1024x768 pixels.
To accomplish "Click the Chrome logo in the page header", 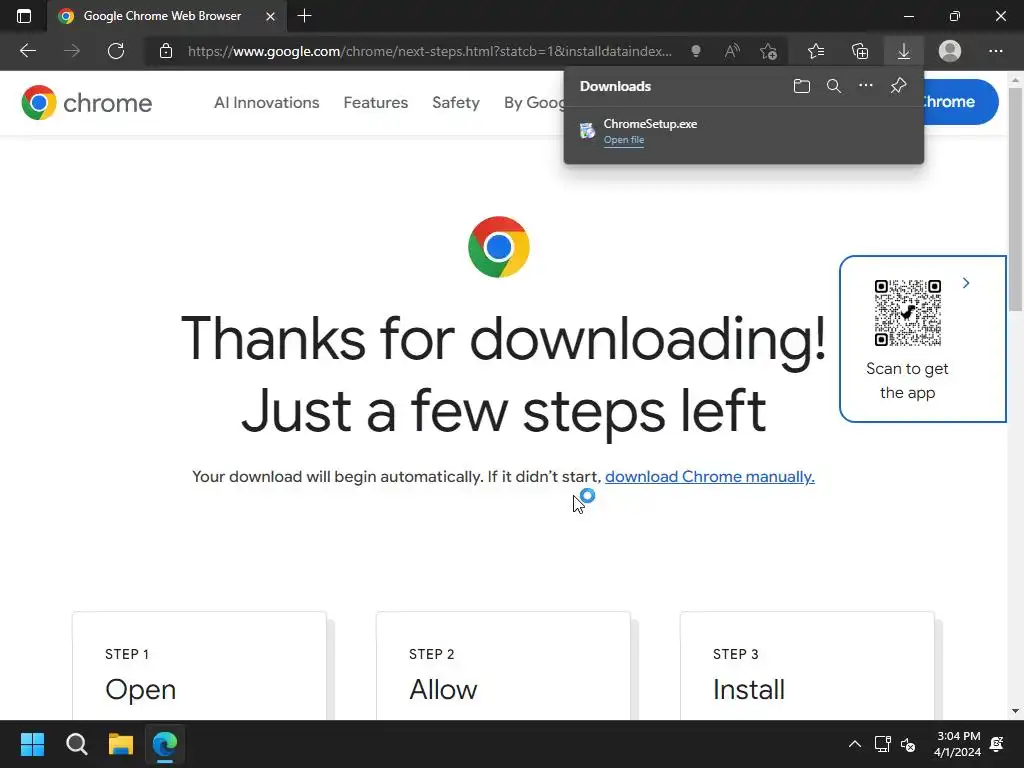I will tap(86, 103).
